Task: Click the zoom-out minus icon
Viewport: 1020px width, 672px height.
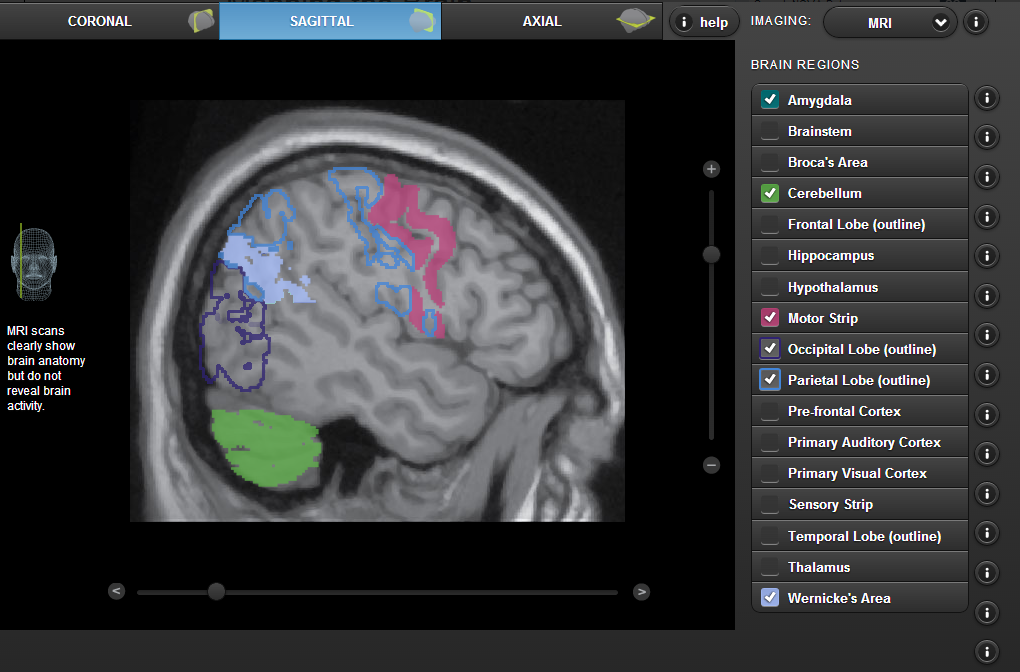Action: pos(711,465)
